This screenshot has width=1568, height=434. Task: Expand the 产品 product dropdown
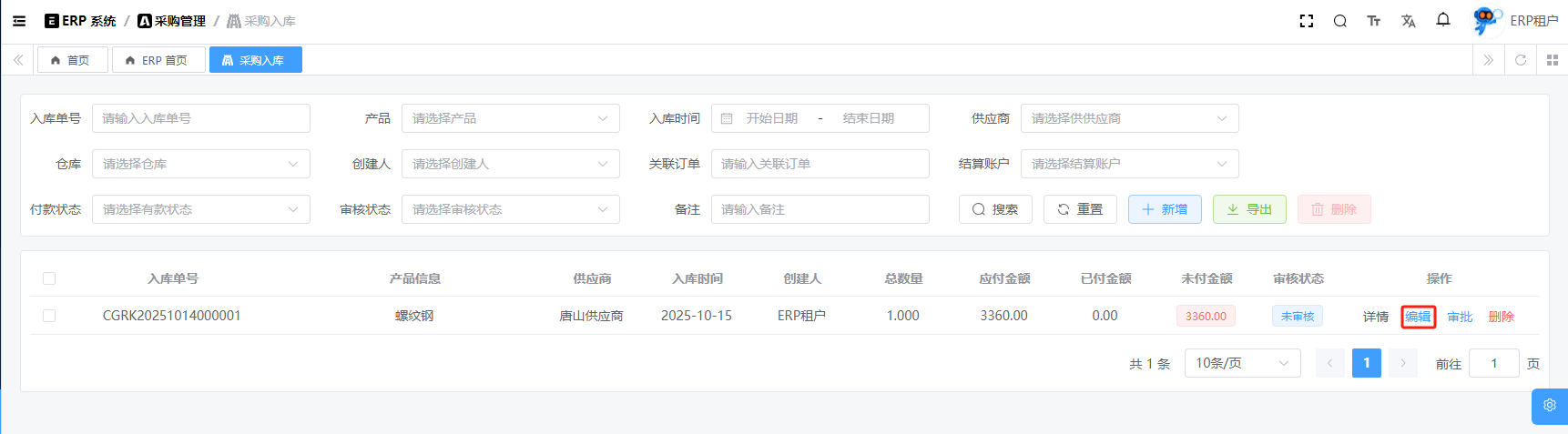[x=510, y=118]
